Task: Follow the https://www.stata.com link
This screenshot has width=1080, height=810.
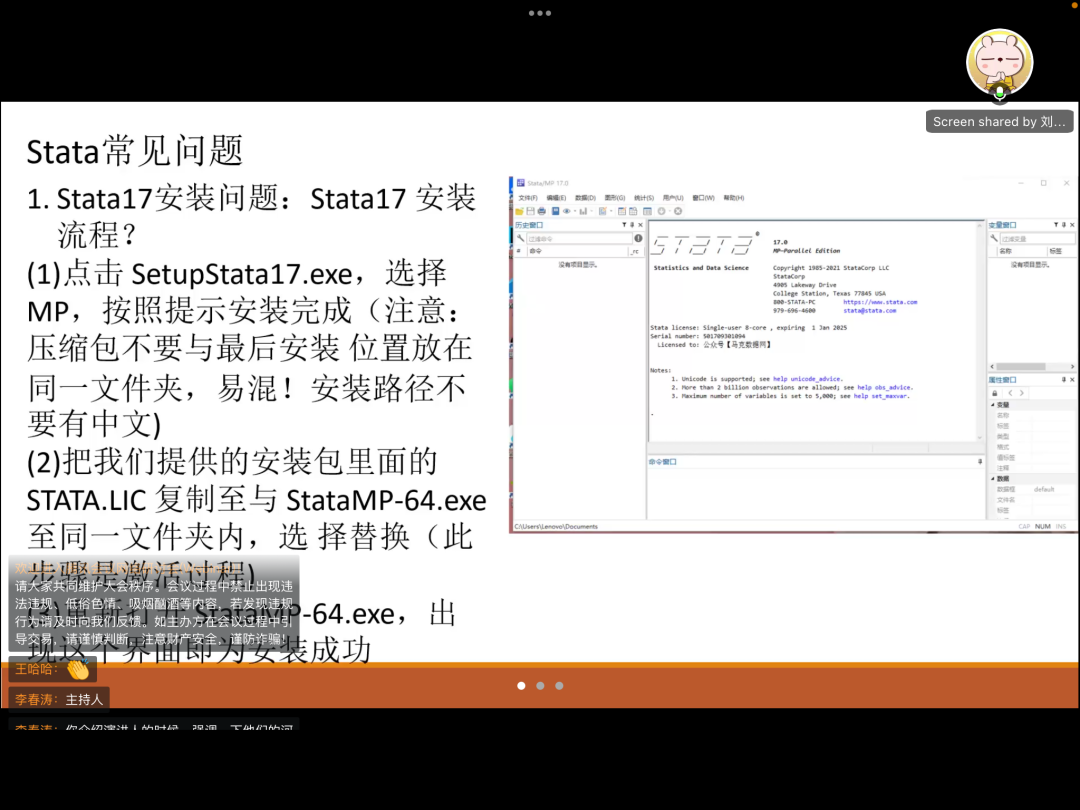Action: click(x=880, y=302)
